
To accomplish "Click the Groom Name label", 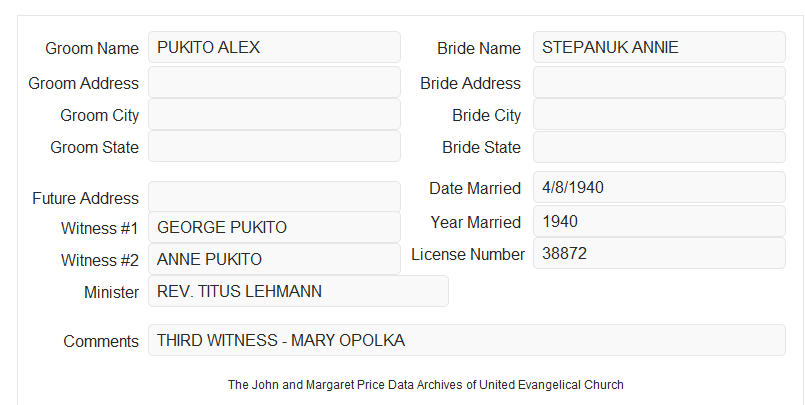I will [x=92, y=48].
